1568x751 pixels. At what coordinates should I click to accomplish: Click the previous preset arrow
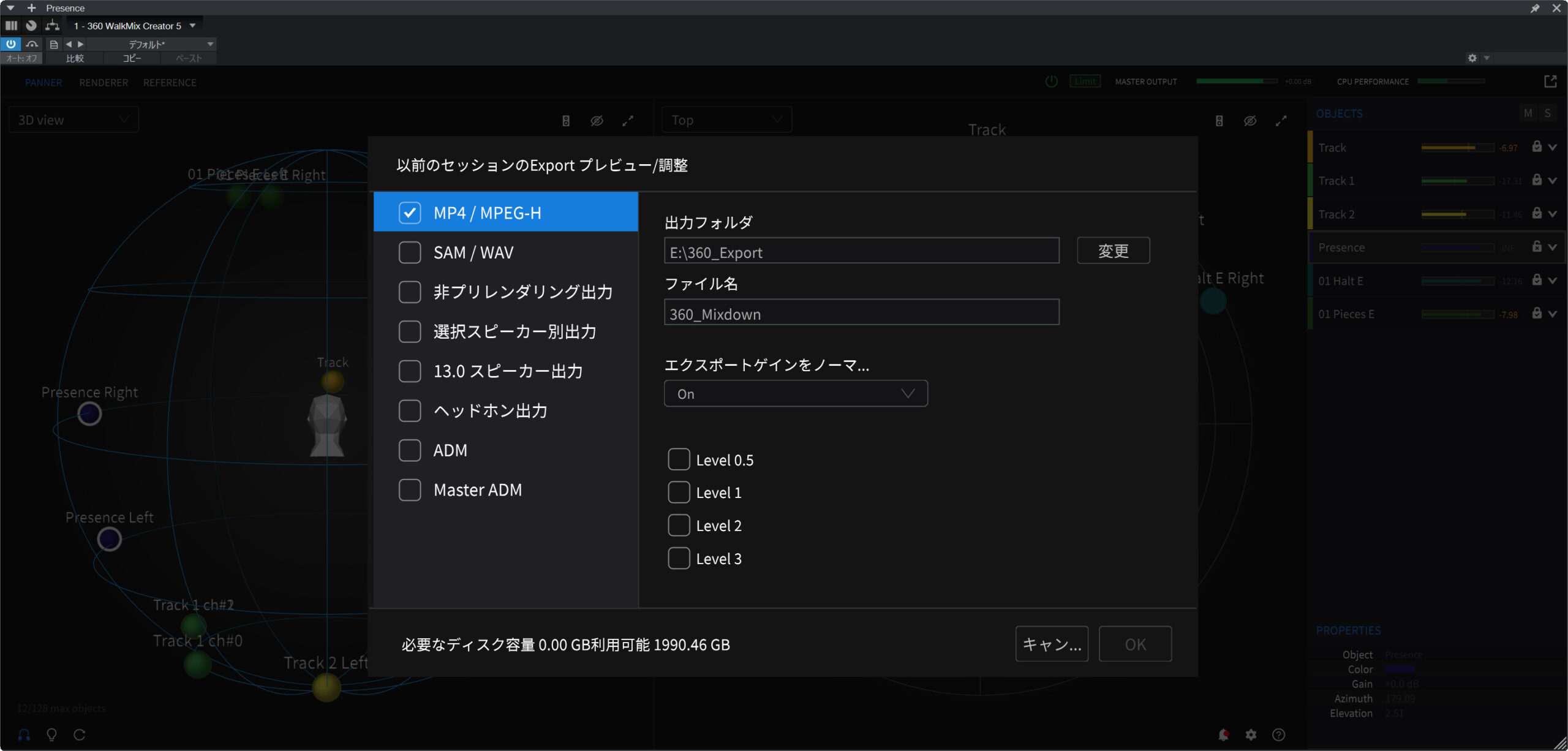click(x=69, y=44)
